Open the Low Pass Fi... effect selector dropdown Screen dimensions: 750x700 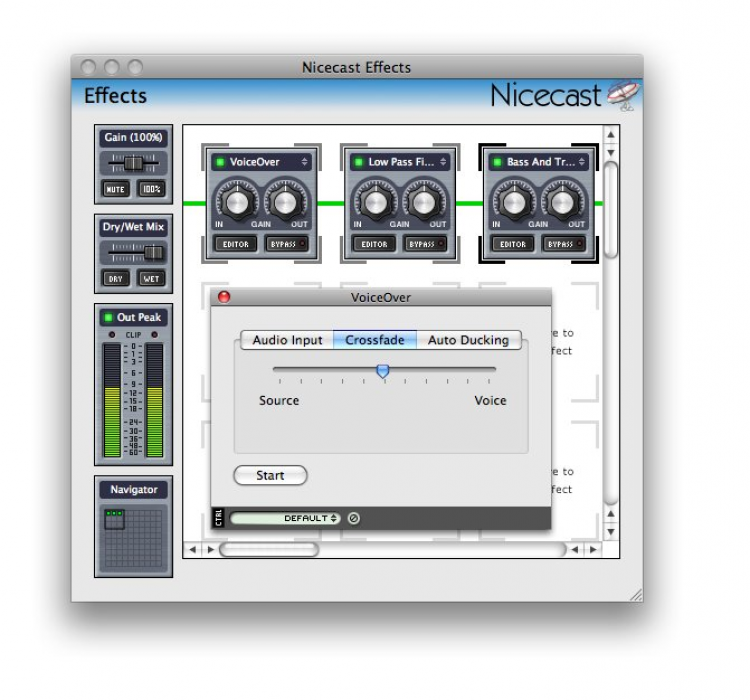443,162
